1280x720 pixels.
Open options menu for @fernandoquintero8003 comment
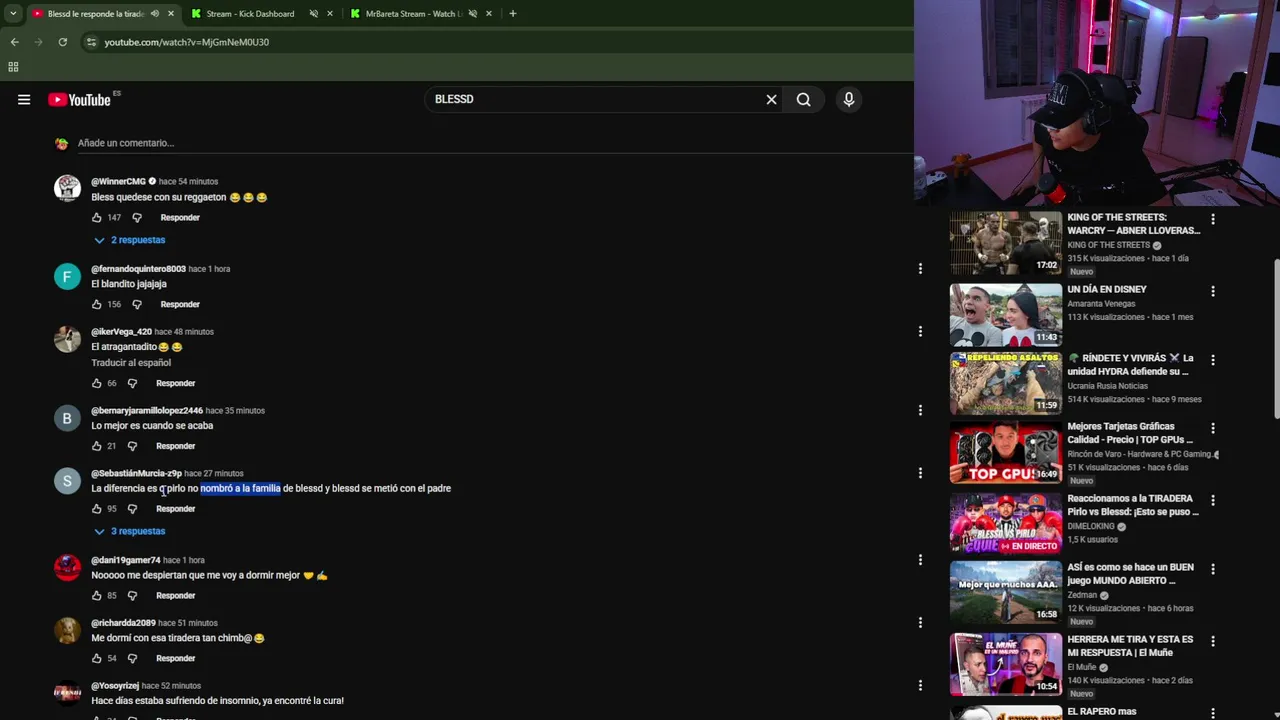[920, 268]
